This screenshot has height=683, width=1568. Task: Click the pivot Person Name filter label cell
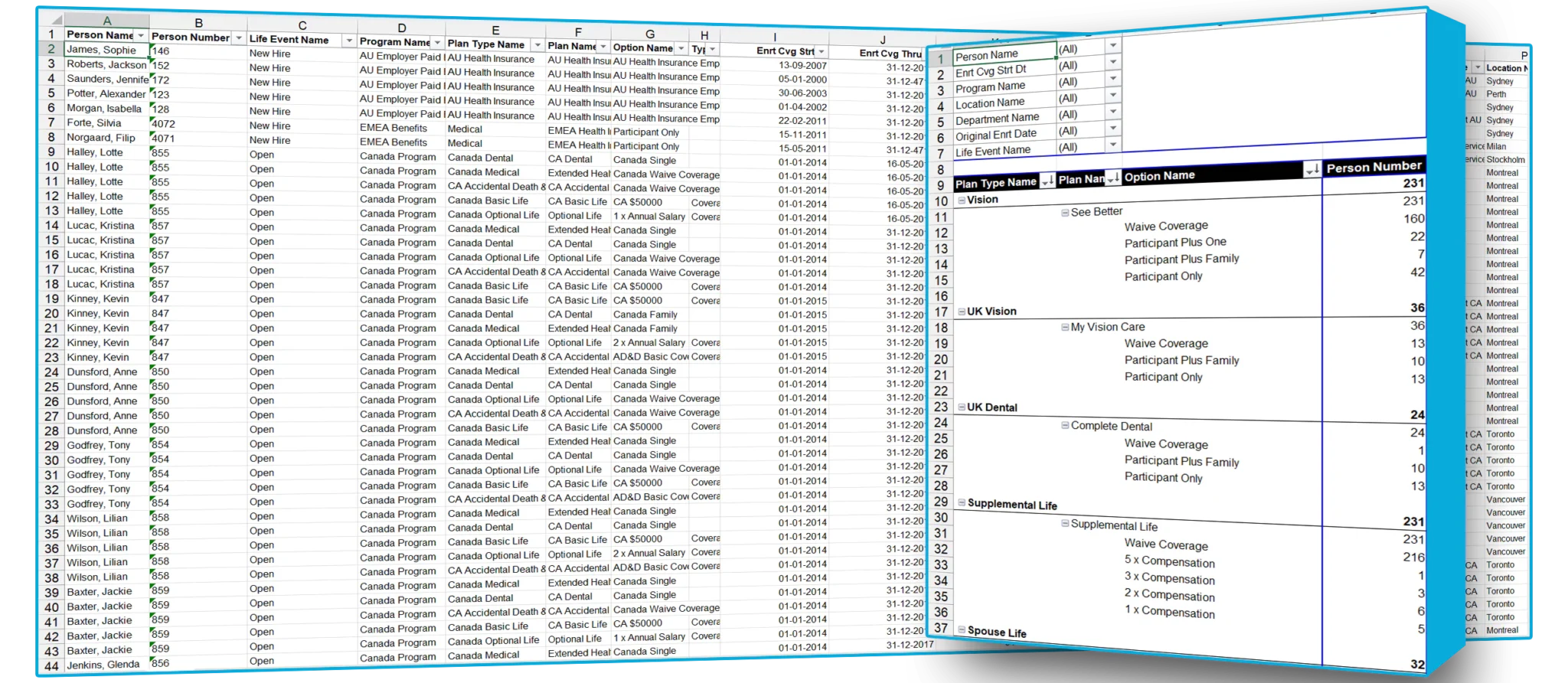[x=1003, y=55]
